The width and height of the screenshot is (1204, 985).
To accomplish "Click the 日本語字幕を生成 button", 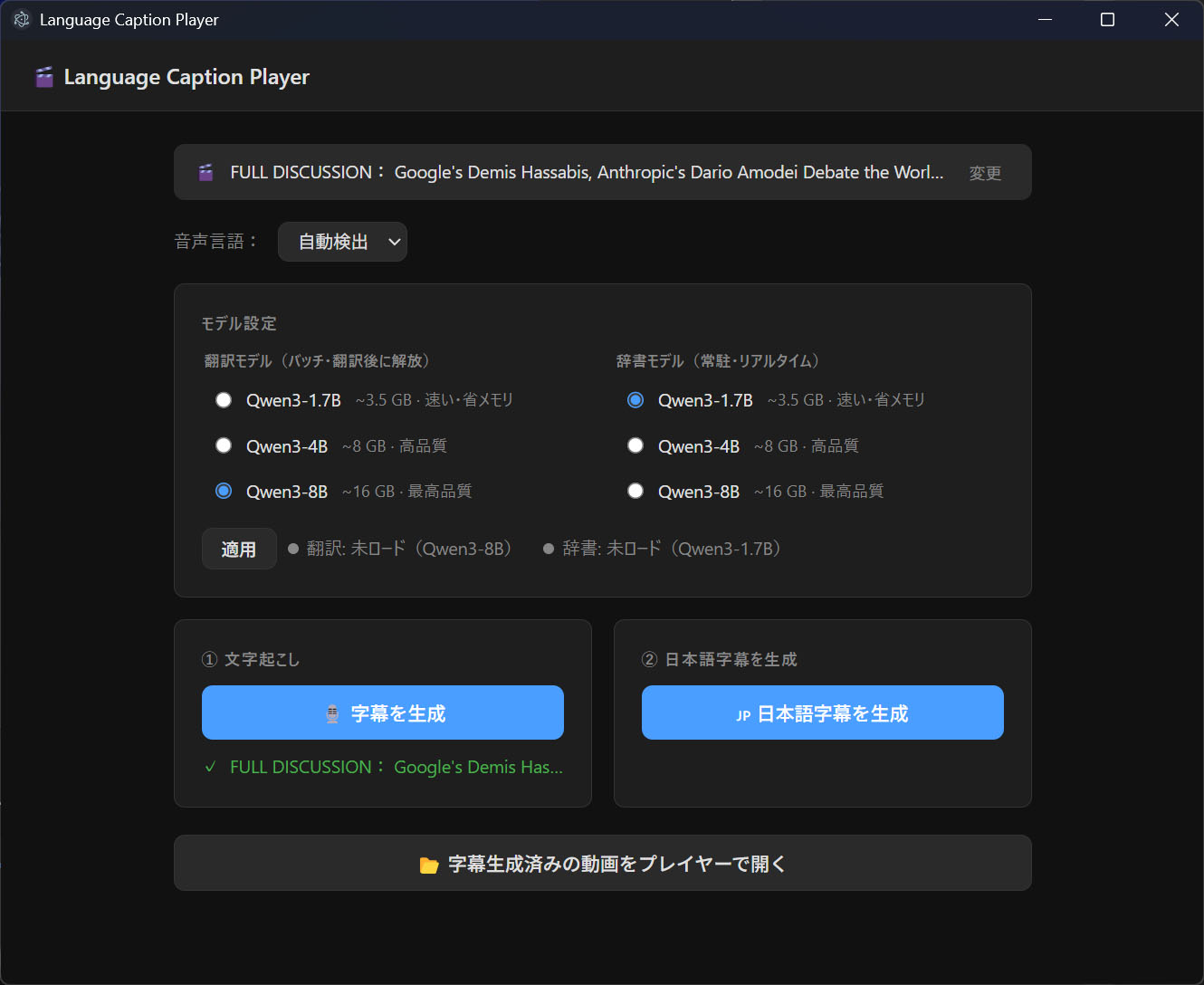I will pyautogui.click(x=822, y=712).
